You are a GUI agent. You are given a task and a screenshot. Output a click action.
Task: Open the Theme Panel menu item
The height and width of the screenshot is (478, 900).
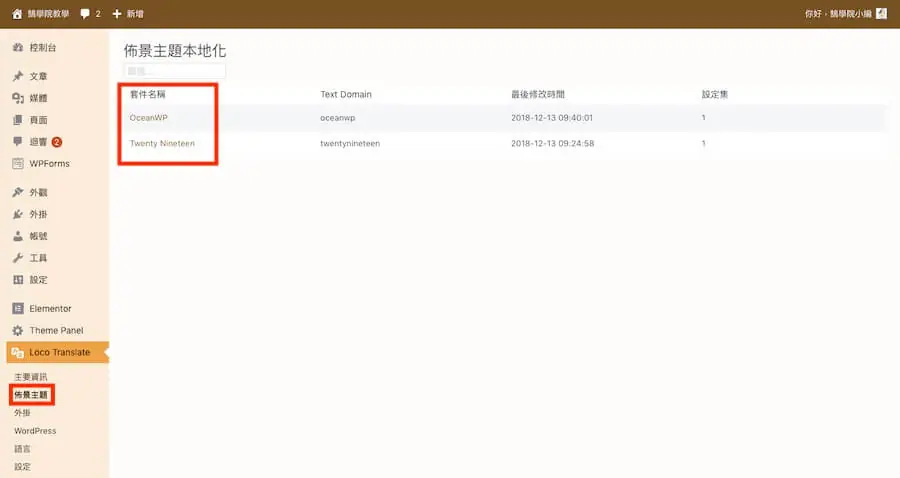55,330
